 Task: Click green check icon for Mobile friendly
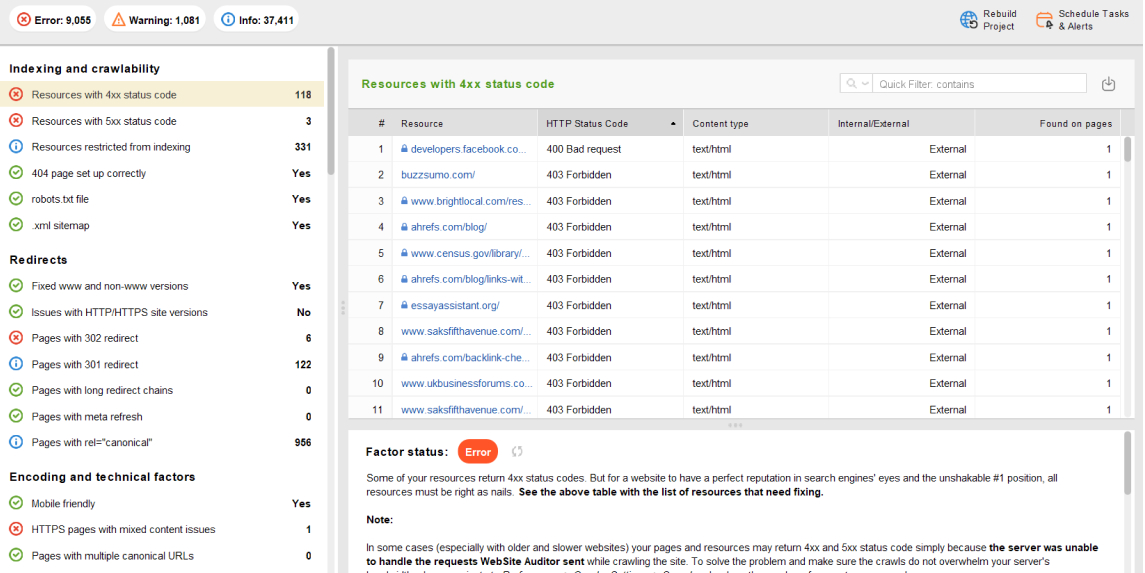point(16,503)
